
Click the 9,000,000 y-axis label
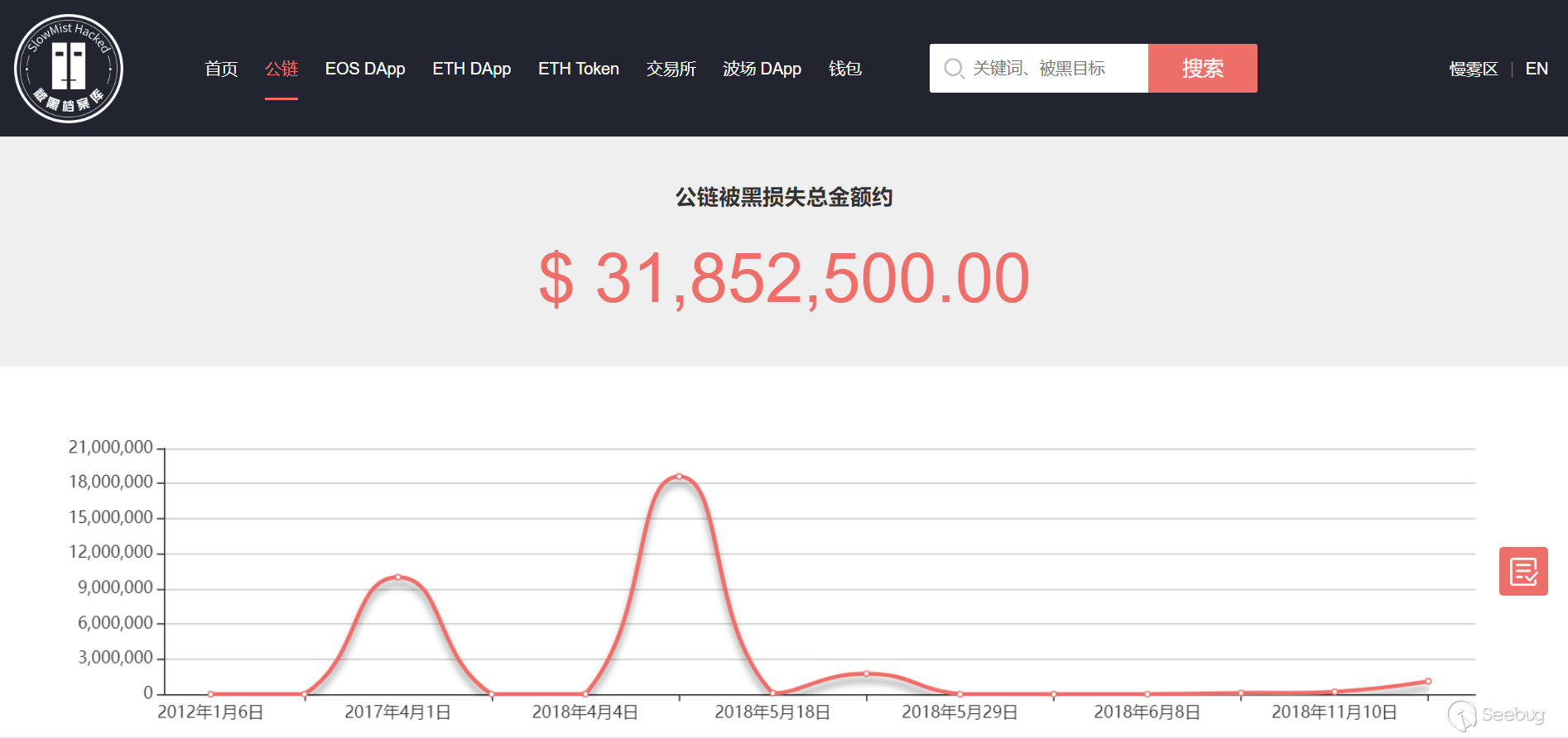point(115,587)
